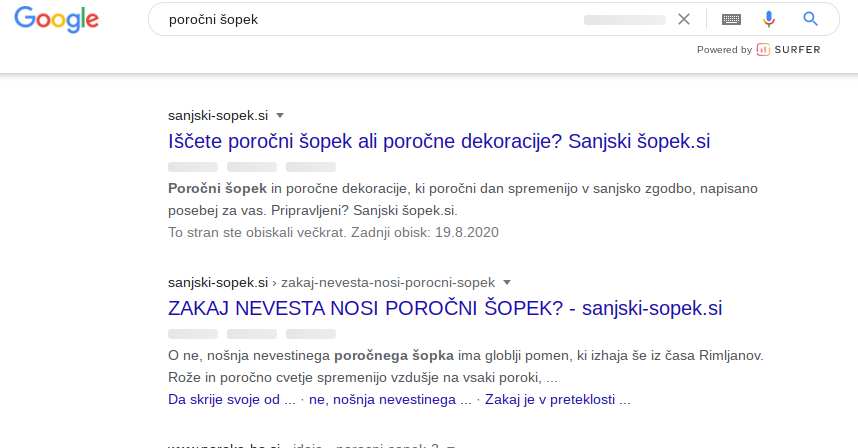Viewport: 858px width, 448px height.
Task: Click the 'Powered by' text
Action: (x=724, y=50)
